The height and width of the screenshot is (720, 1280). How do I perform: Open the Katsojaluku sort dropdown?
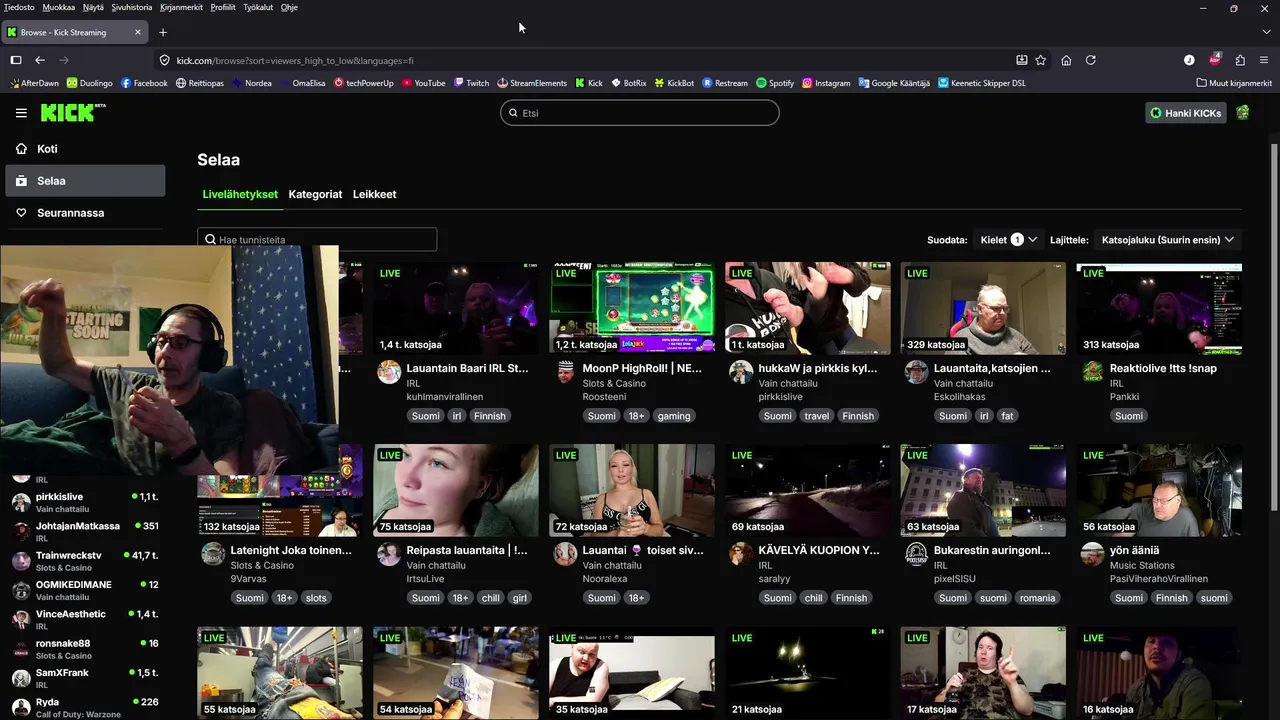1168,240
